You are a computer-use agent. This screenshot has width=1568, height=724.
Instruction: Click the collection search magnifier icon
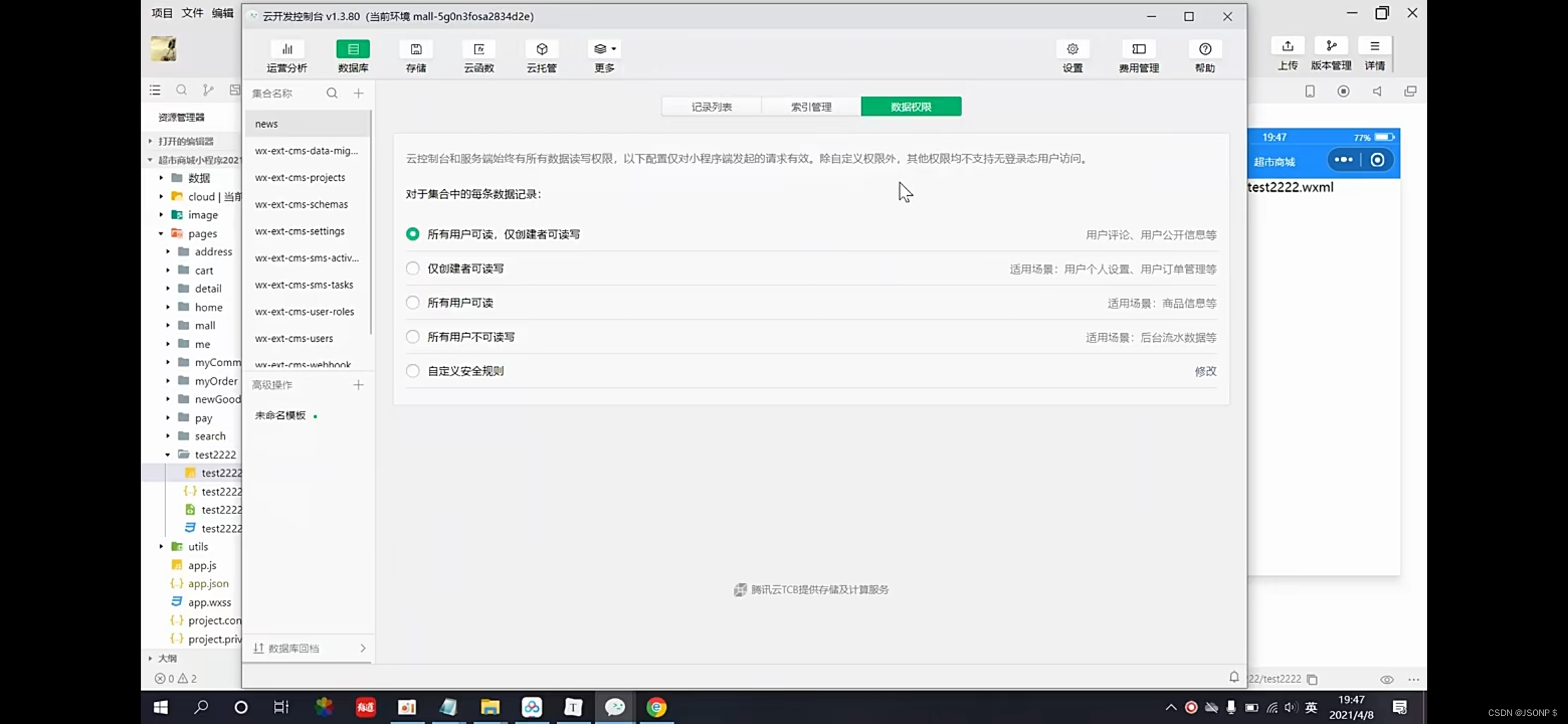point(332,93)
